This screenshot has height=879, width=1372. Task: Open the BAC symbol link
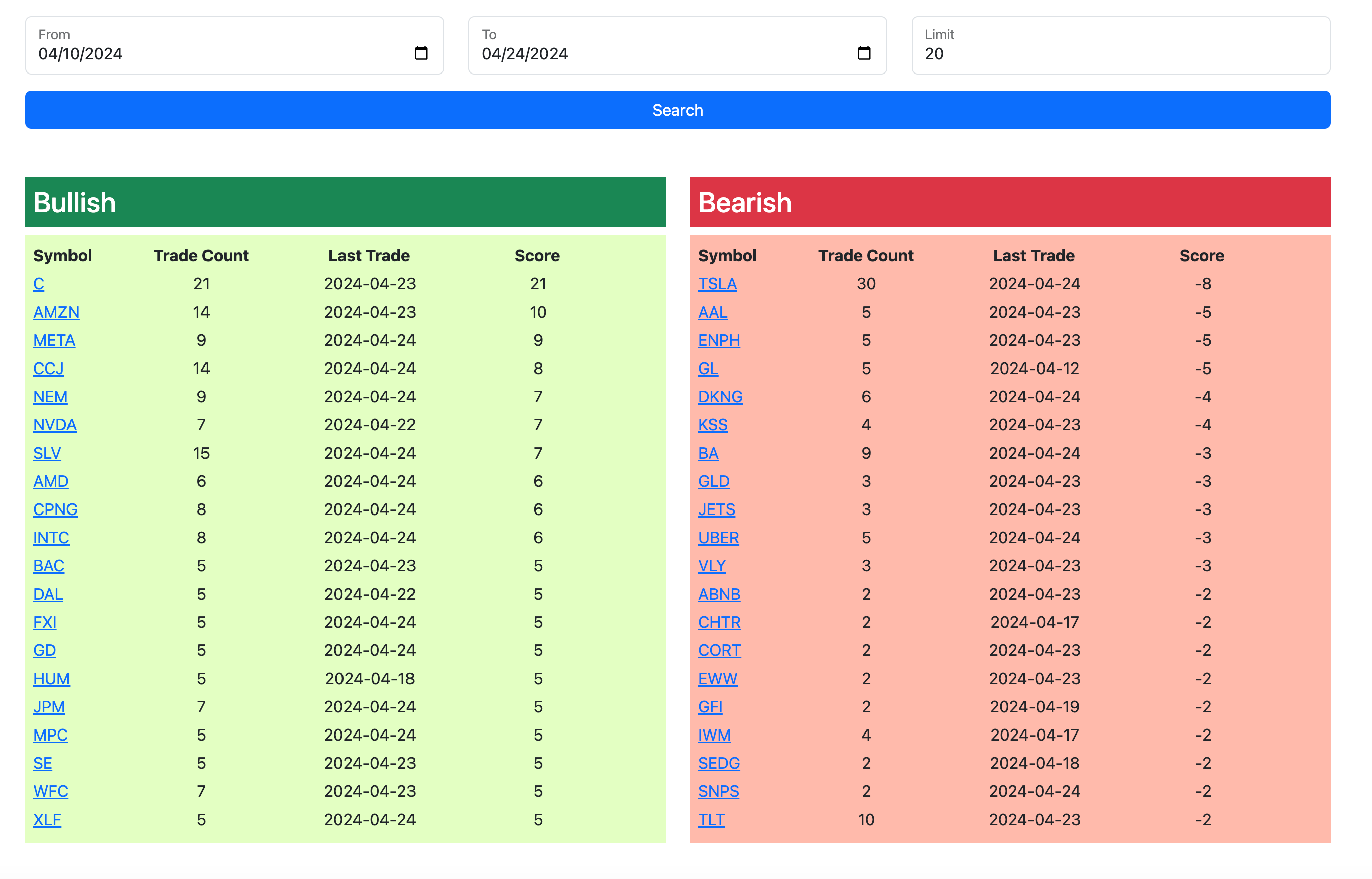[49, 566]
